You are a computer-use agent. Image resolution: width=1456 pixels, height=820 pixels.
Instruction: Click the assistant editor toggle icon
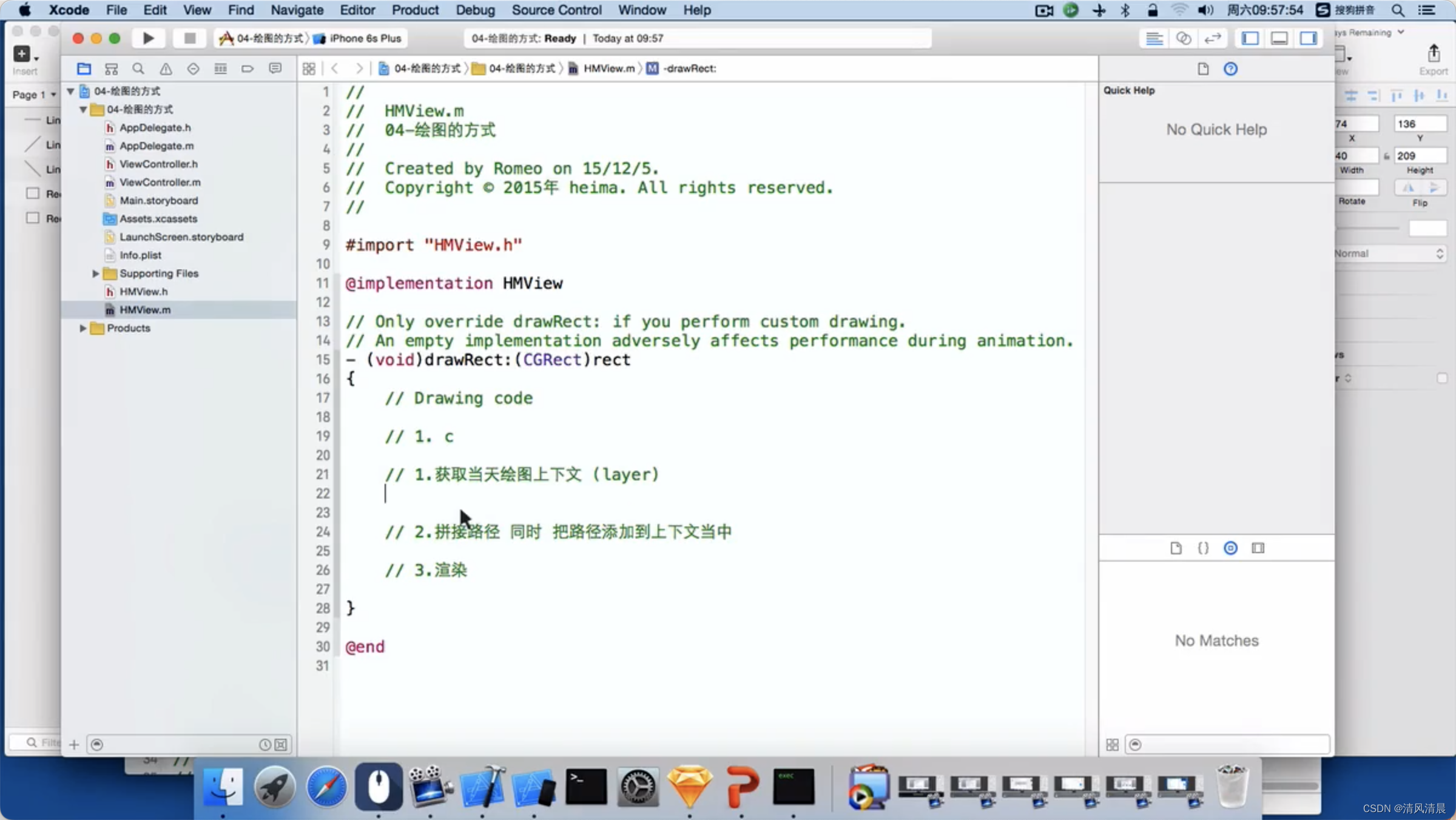(x=1185, y=38)
